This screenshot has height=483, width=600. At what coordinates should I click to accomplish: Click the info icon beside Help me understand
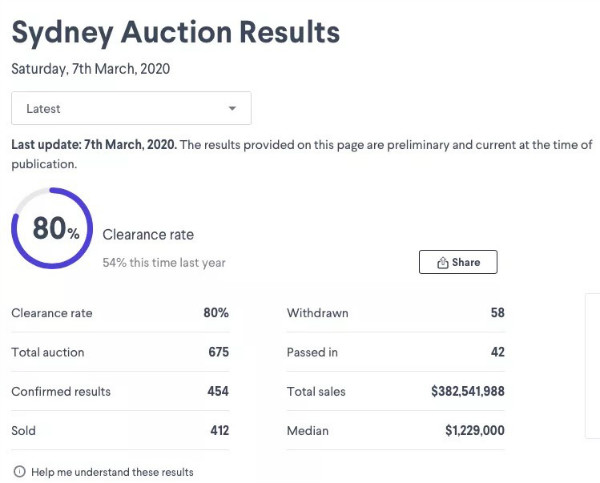[x=19, y=472]
